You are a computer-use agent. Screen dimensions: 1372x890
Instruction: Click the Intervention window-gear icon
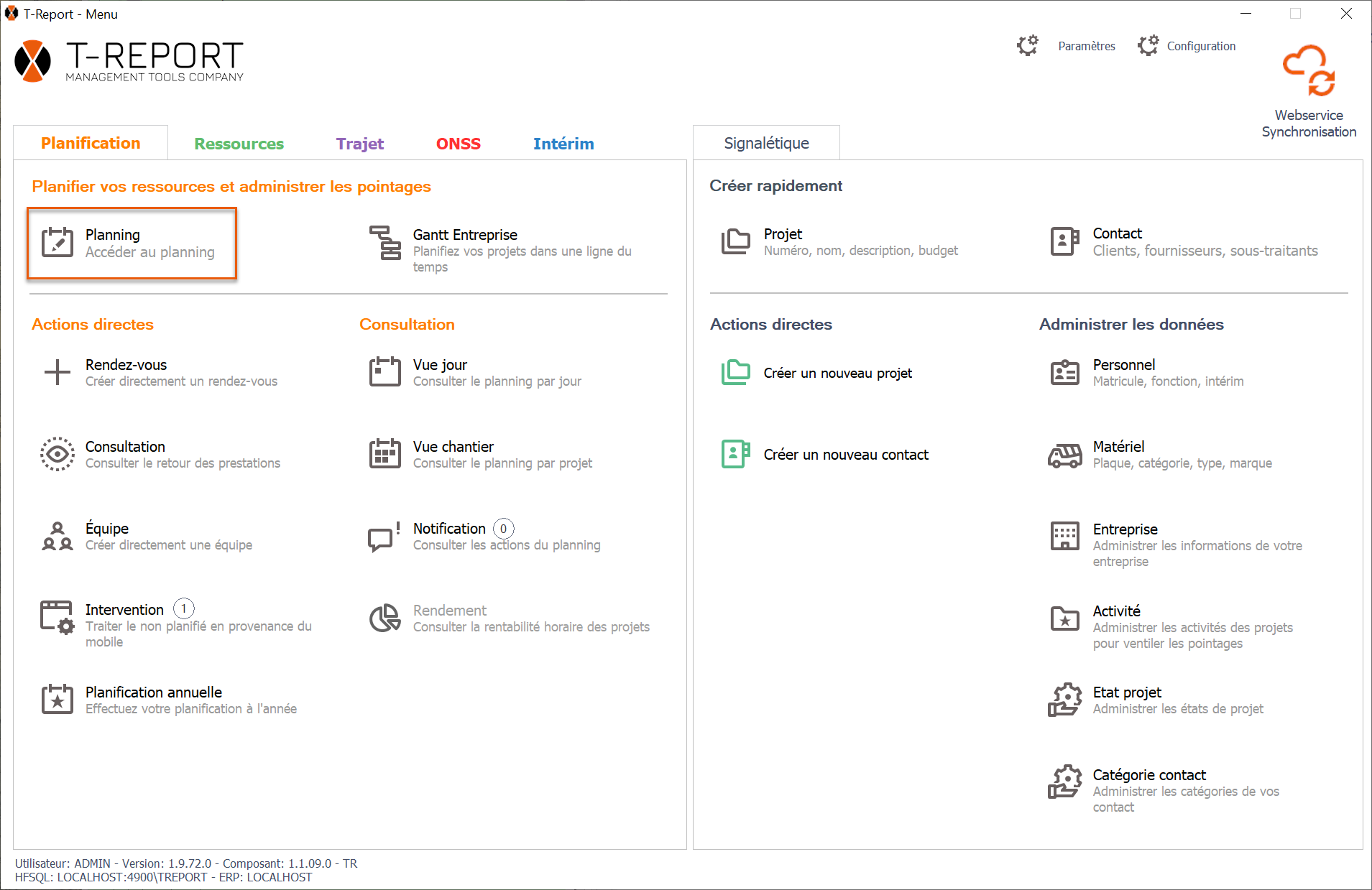point(57,617)
